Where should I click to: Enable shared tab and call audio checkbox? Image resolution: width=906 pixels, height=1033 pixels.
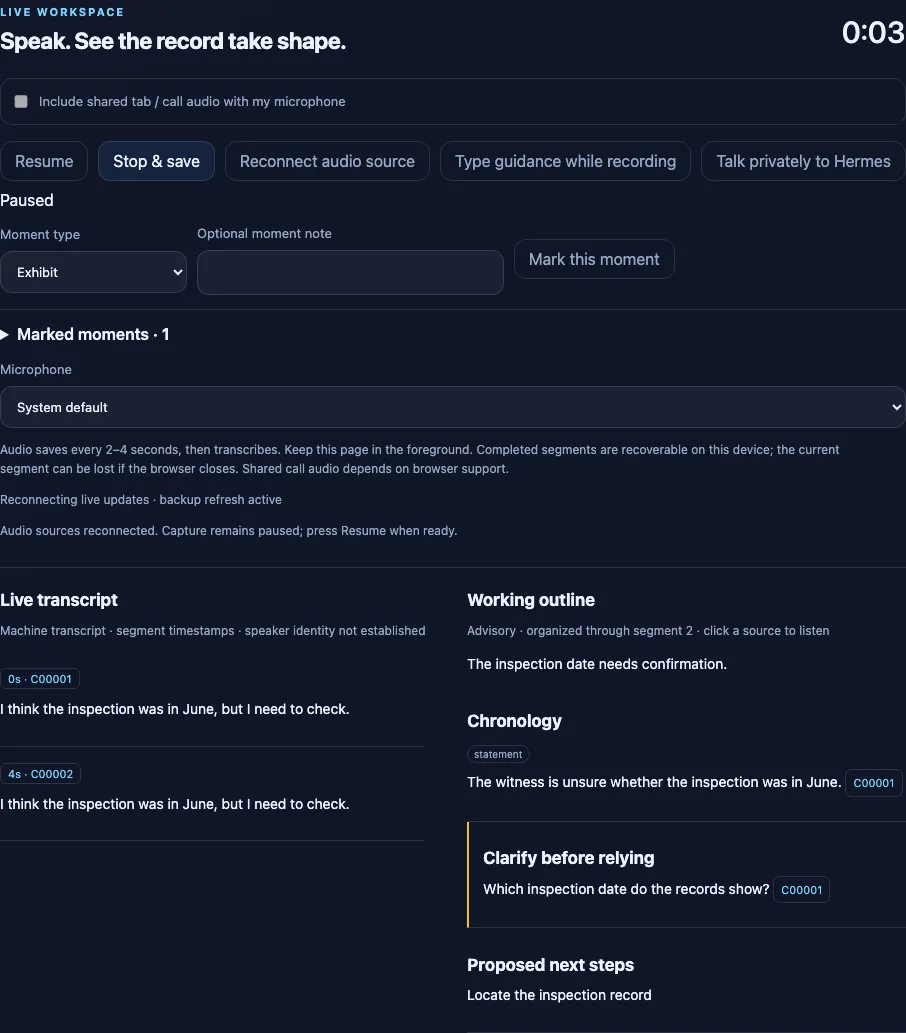(21, 101)
